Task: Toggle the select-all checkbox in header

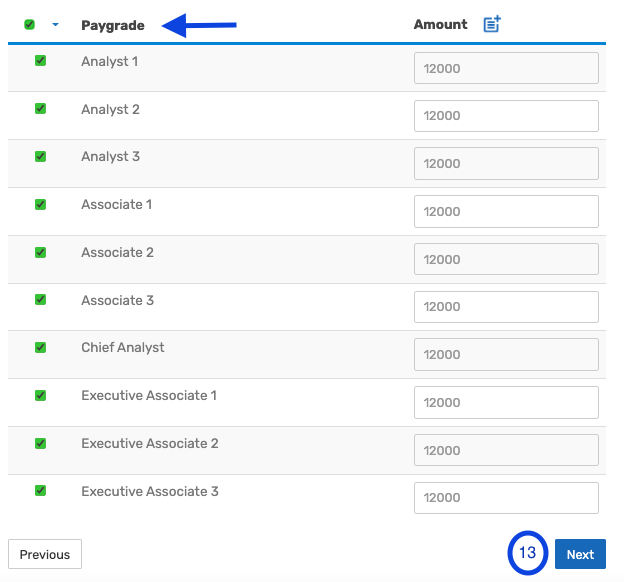Action: tap(29, 25)
